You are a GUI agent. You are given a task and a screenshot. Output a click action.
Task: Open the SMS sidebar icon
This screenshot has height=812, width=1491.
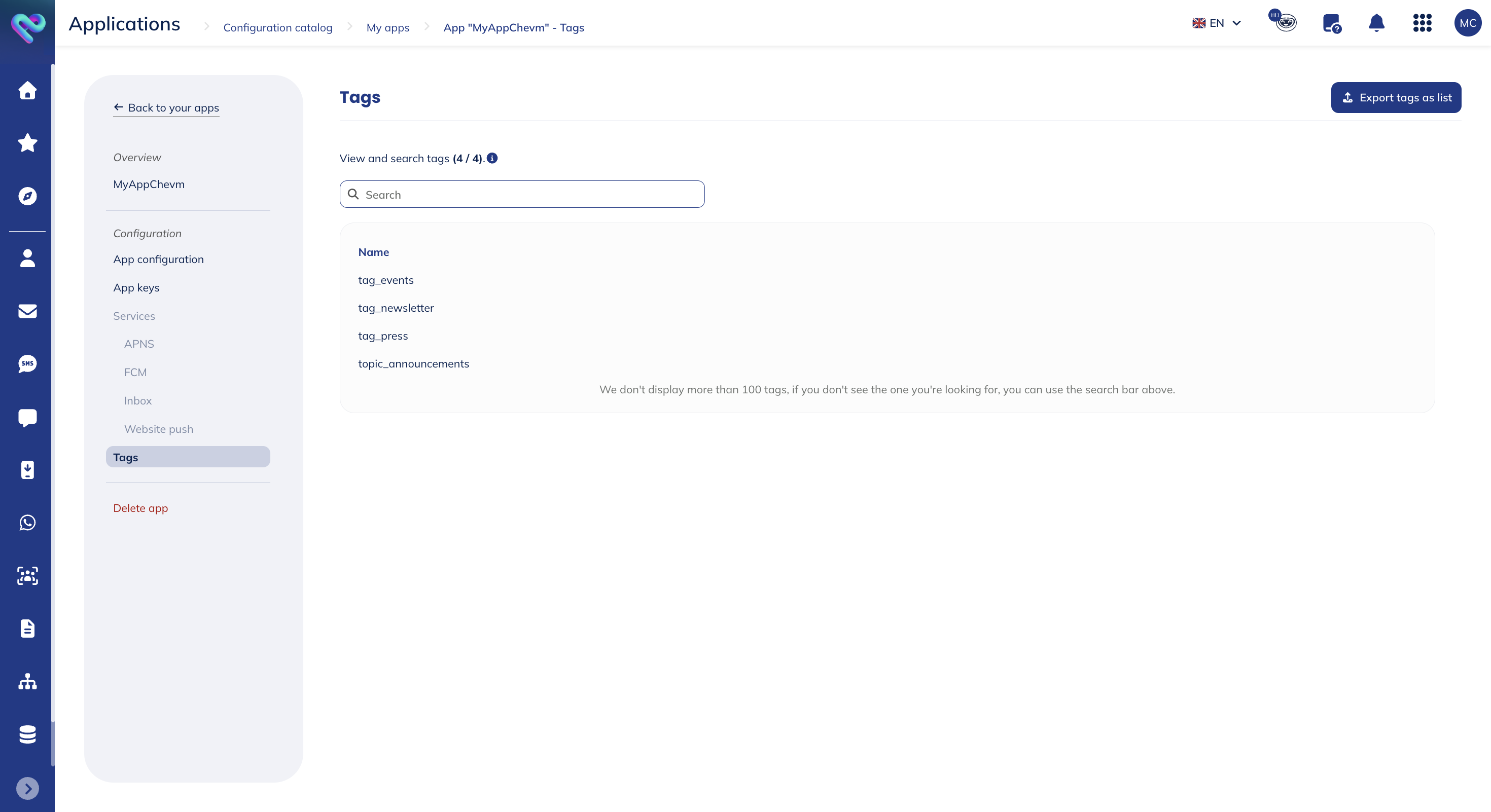tap(27, 364)
